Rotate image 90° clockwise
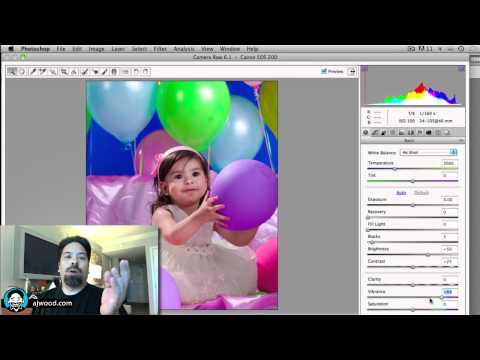Image resolution: width=480 pixels, height=360 pixels. click(x=146, y=71)
